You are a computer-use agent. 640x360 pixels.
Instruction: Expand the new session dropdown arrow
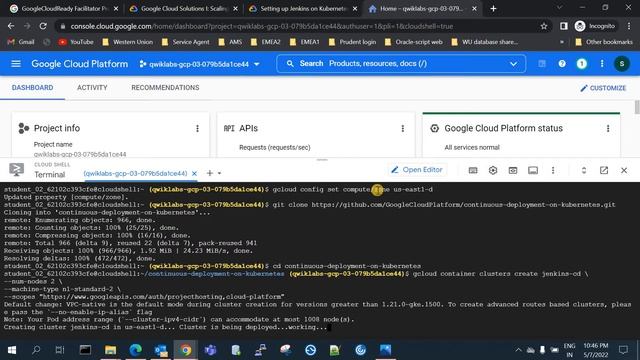tap(220, 173)
